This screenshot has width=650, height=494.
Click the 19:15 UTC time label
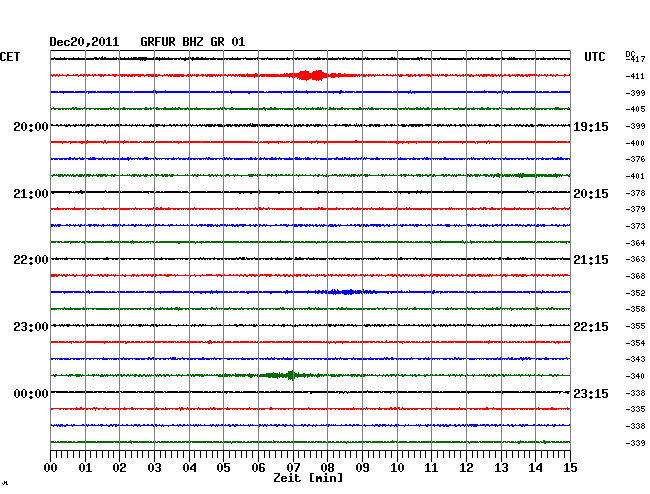(591, 126)
